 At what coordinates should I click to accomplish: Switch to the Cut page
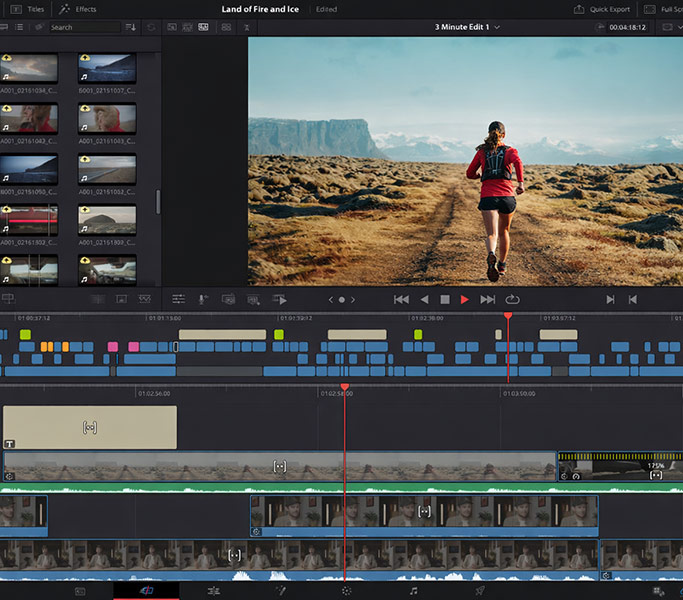click(x=146, y=590)
